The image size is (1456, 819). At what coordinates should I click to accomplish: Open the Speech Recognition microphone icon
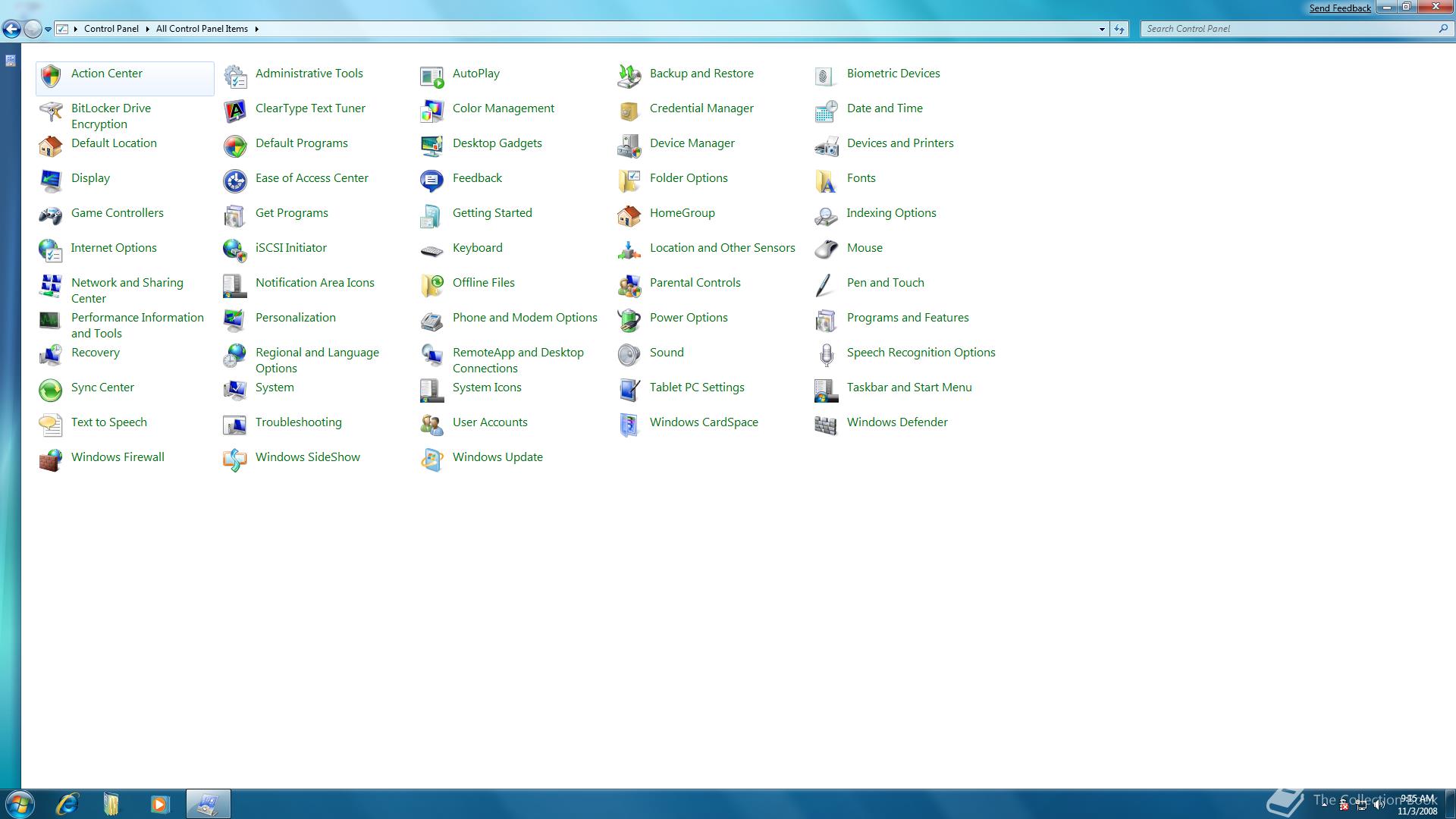827,355
